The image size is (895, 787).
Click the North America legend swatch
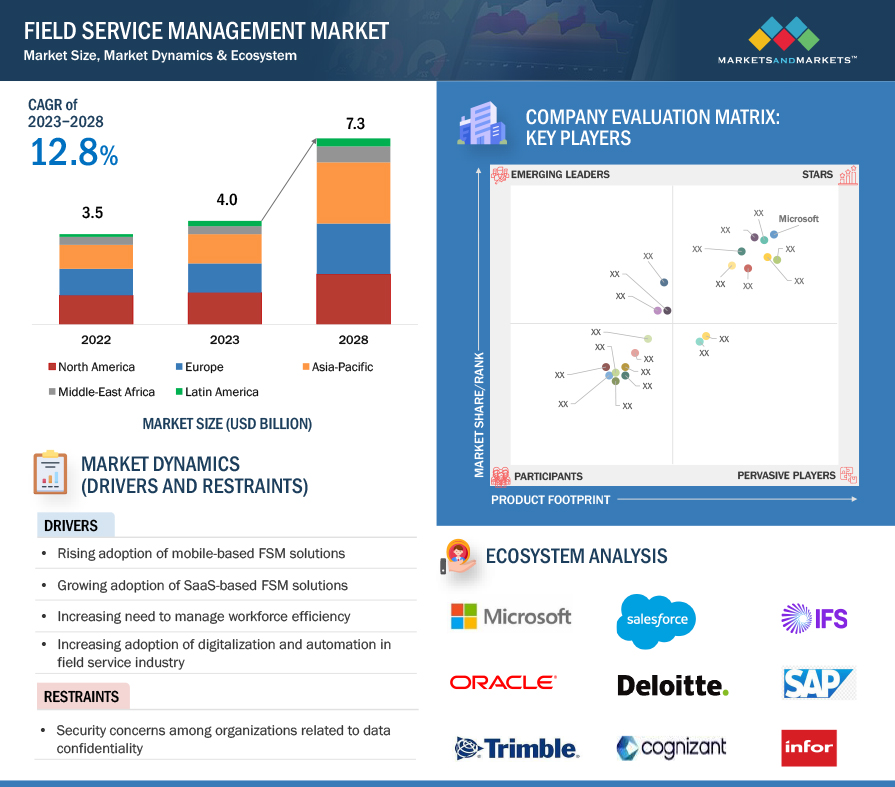(51, 367)
